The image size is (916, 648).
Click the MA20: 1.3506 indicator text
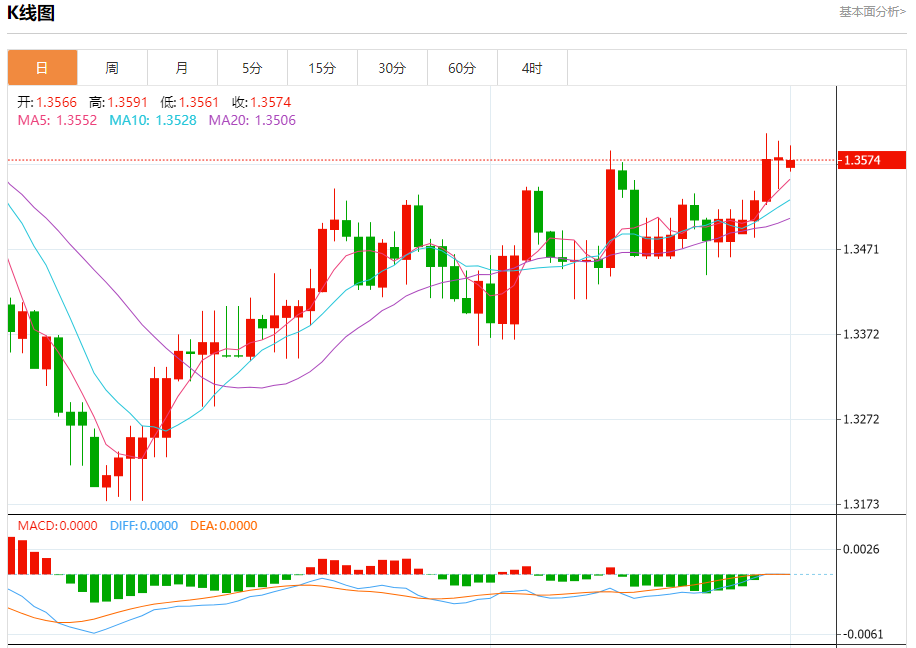252,120
